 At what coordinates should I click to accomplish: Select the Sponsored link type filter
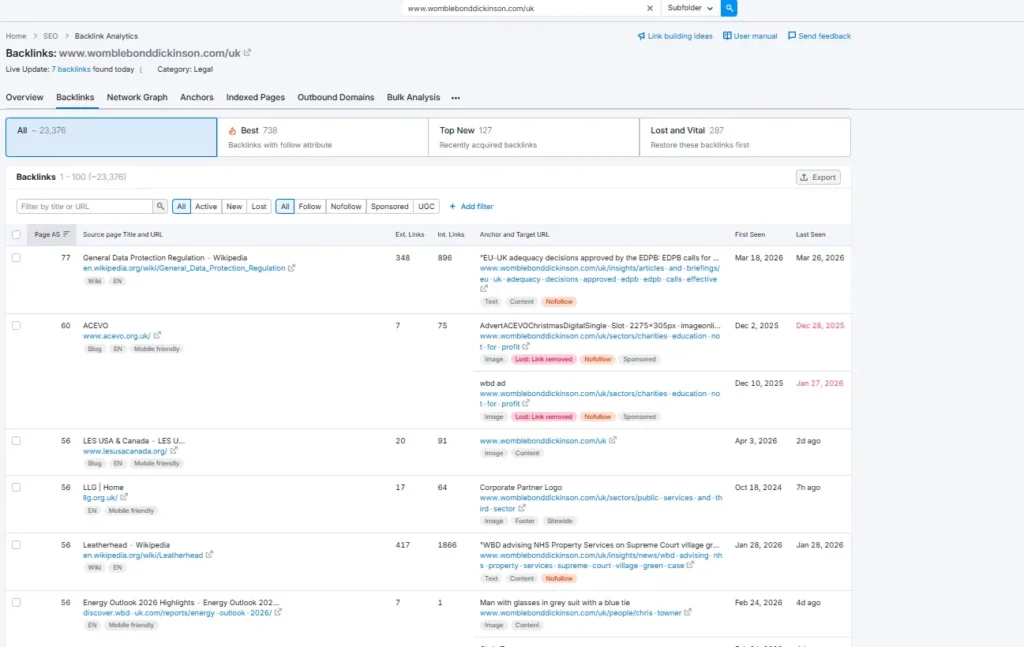coord(389,206)
